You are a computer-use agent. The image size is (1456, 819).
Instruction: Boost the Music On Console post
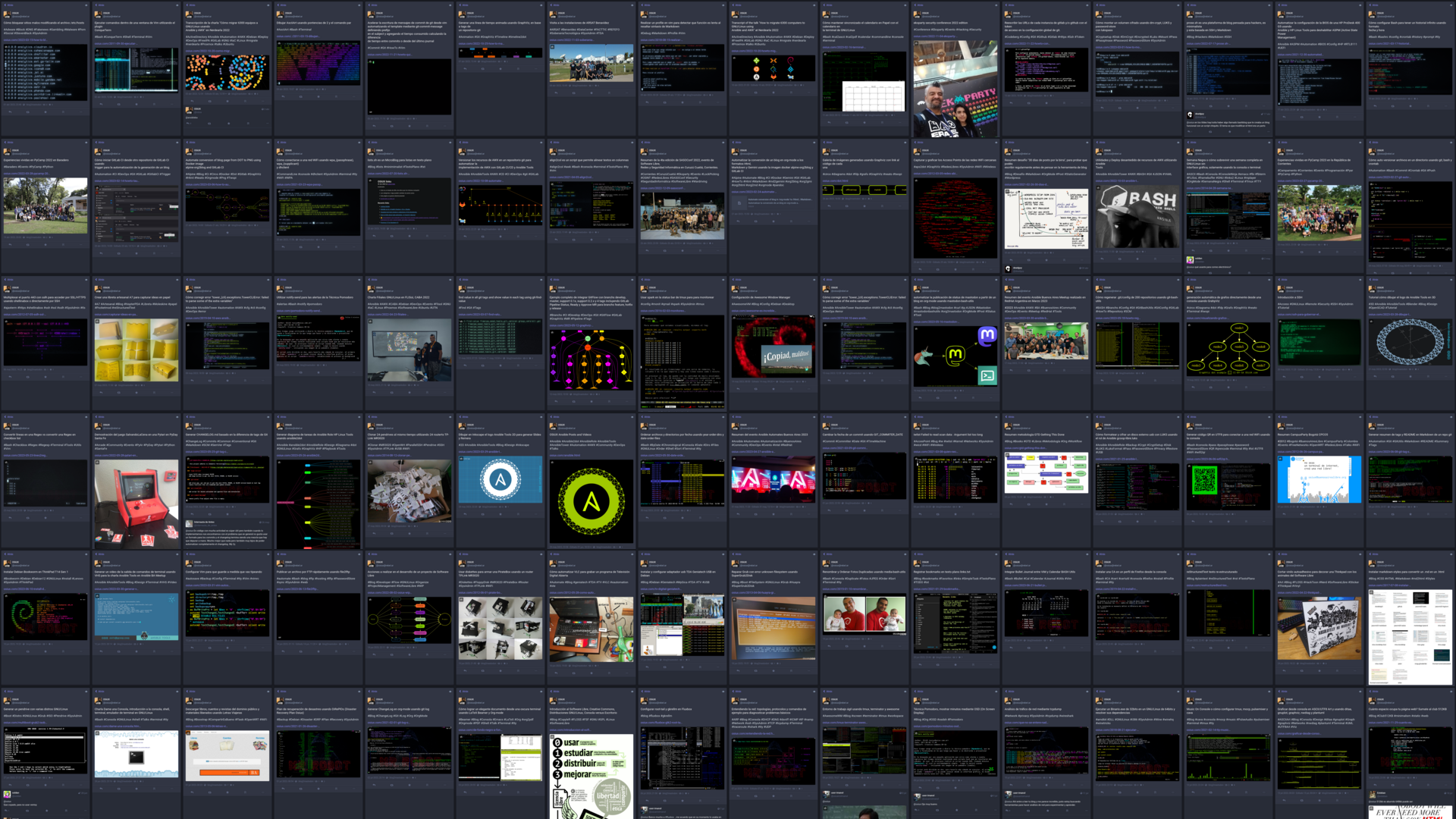tap(1210, 792)
